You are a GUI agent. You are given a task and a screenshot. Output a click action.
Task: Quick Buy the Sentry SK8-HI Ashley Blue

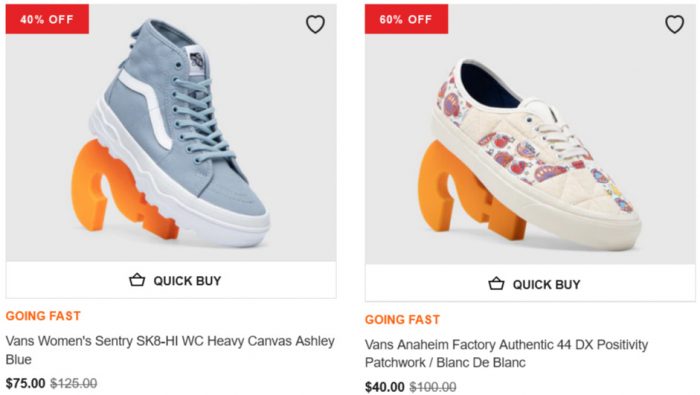(171, 280)
